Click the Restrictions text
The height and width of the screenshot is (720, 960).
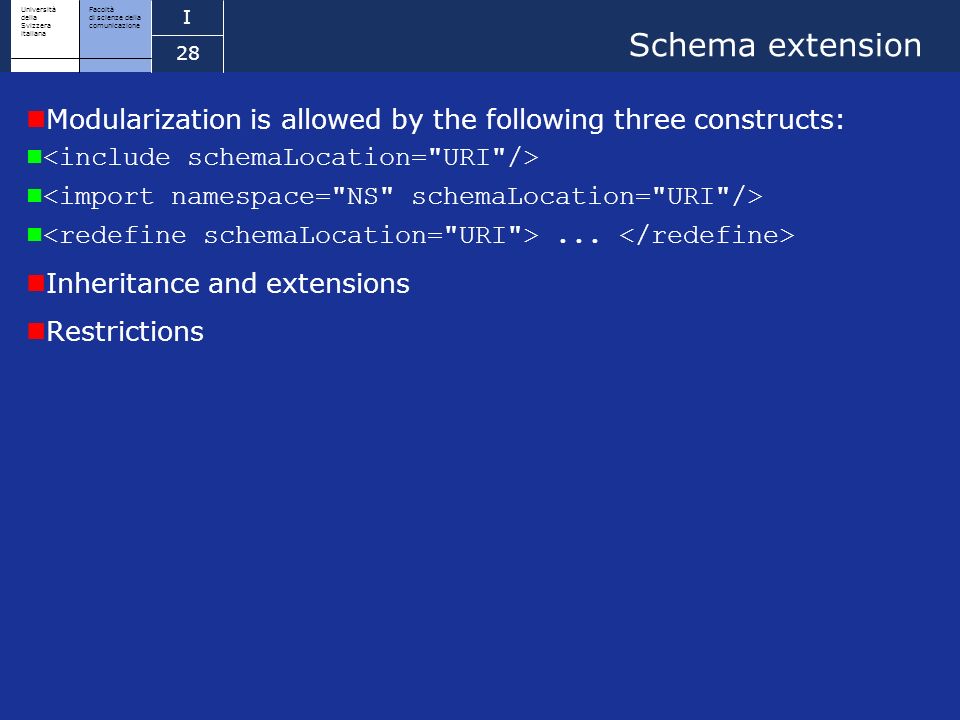point(125,331)
